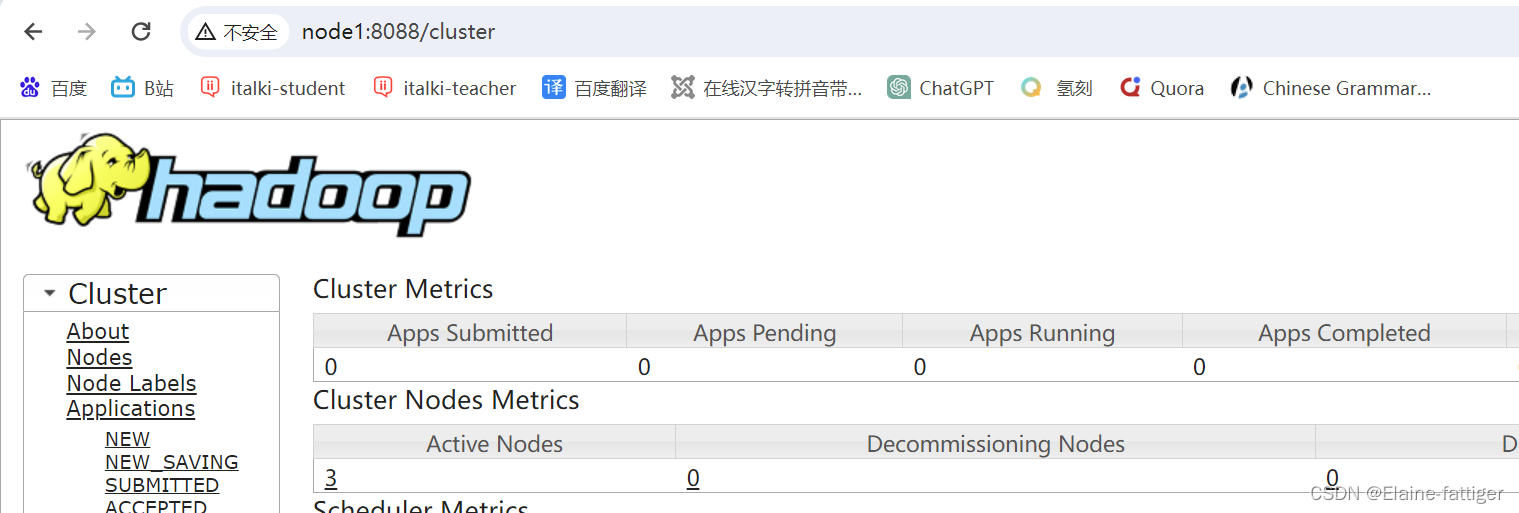Filter applications by SUBMITTED state
This screenshot has height=513, width=1519.
coord(162,485)
